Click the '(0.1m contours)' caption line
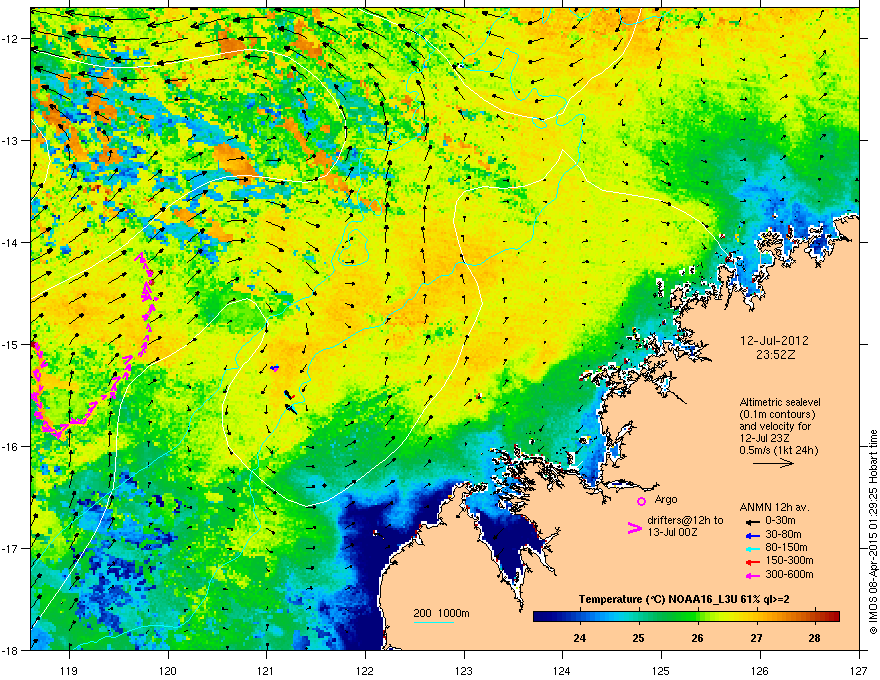880x680 pixels. click(x=777, y=415)
